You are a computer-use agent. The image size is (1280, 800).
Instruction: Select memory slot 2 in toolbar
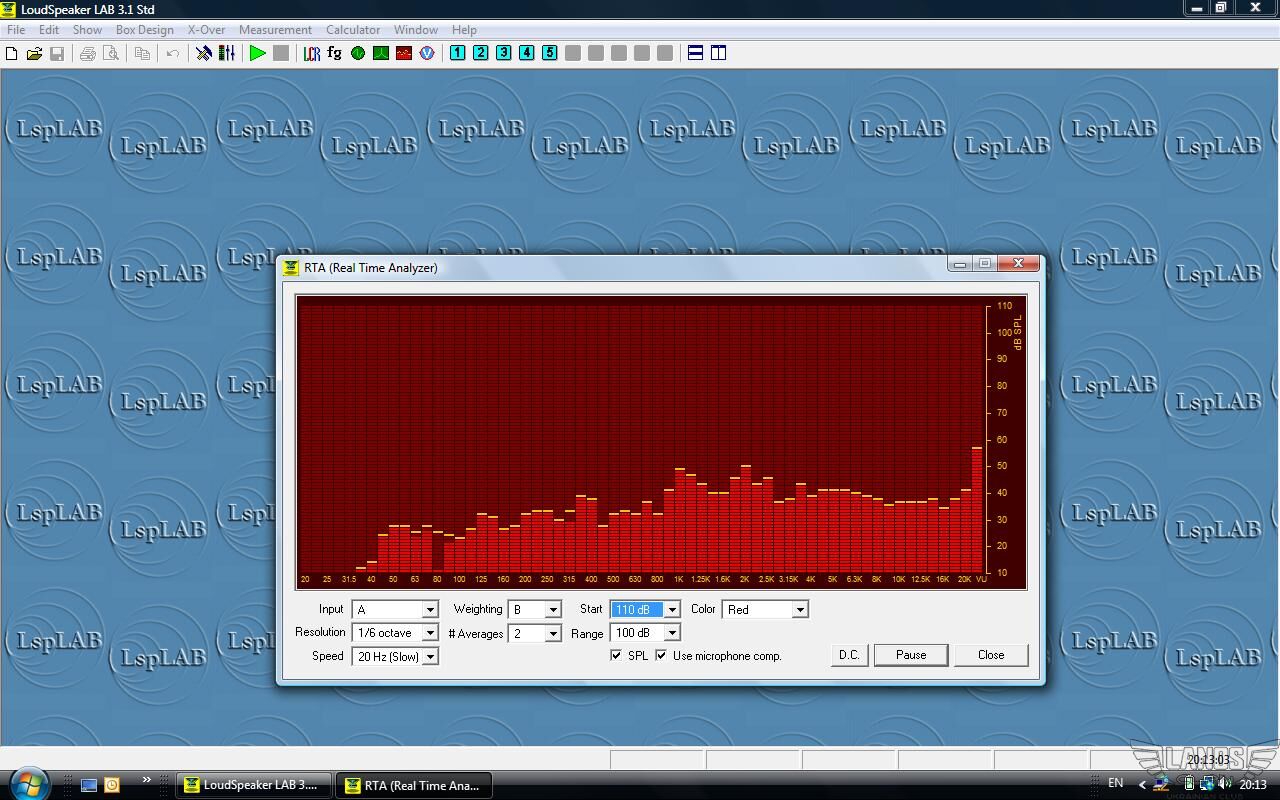click(x=481, y=53)
